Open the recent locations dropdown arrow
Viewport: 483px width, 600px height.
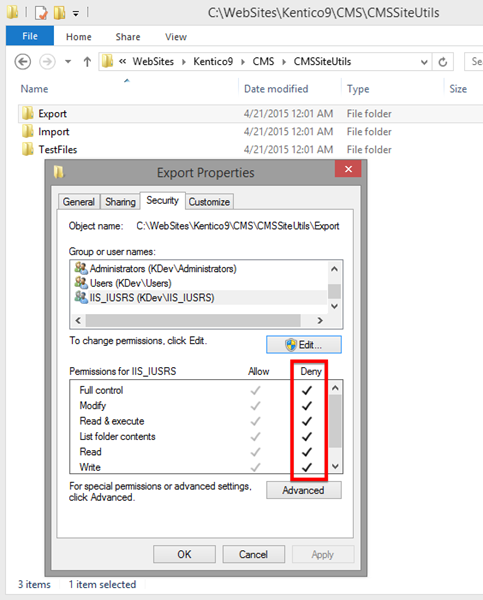(x=68, y=62)
